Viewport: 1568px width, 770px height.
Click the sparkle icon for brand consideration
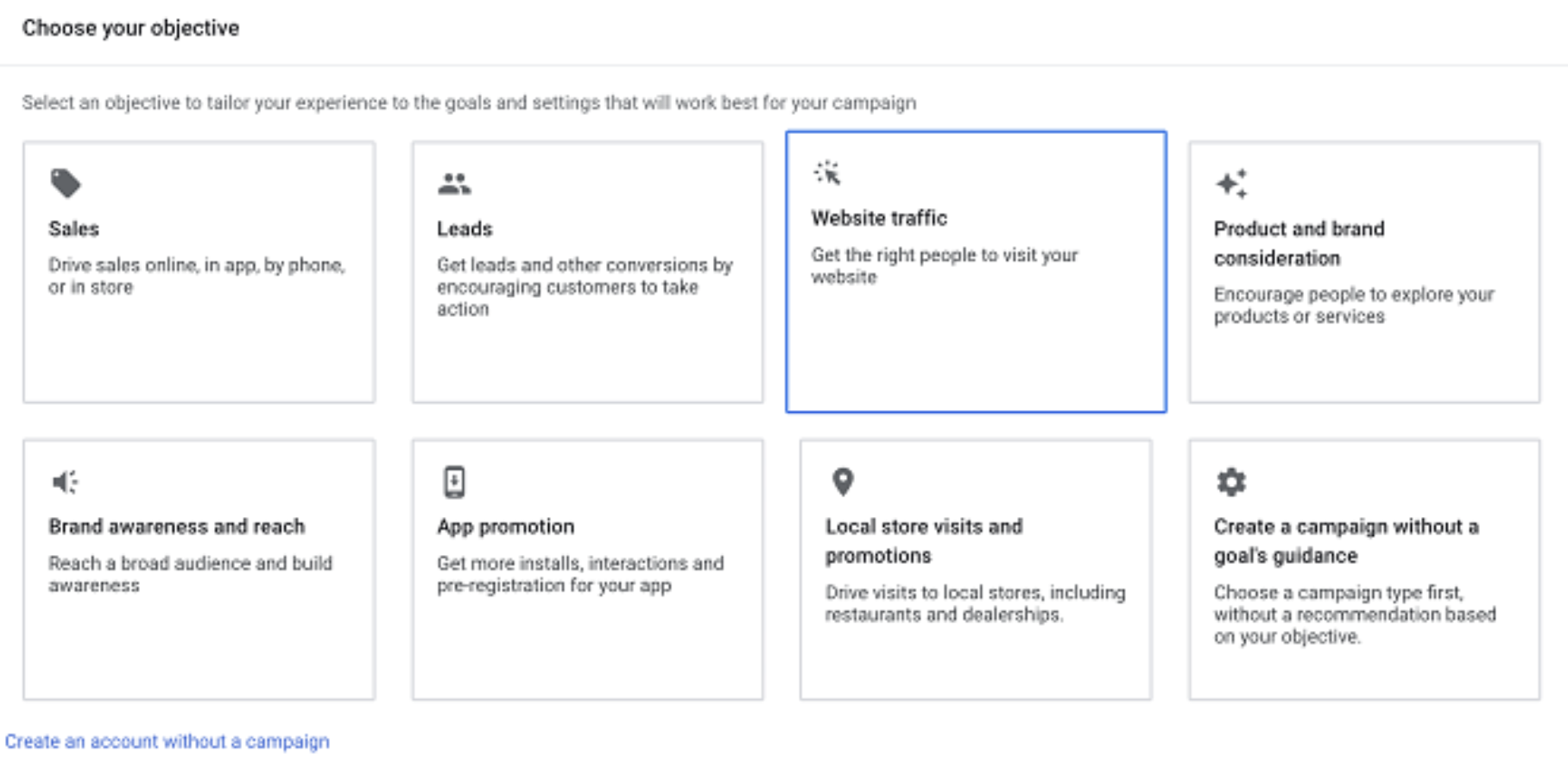pos(1231,183)
